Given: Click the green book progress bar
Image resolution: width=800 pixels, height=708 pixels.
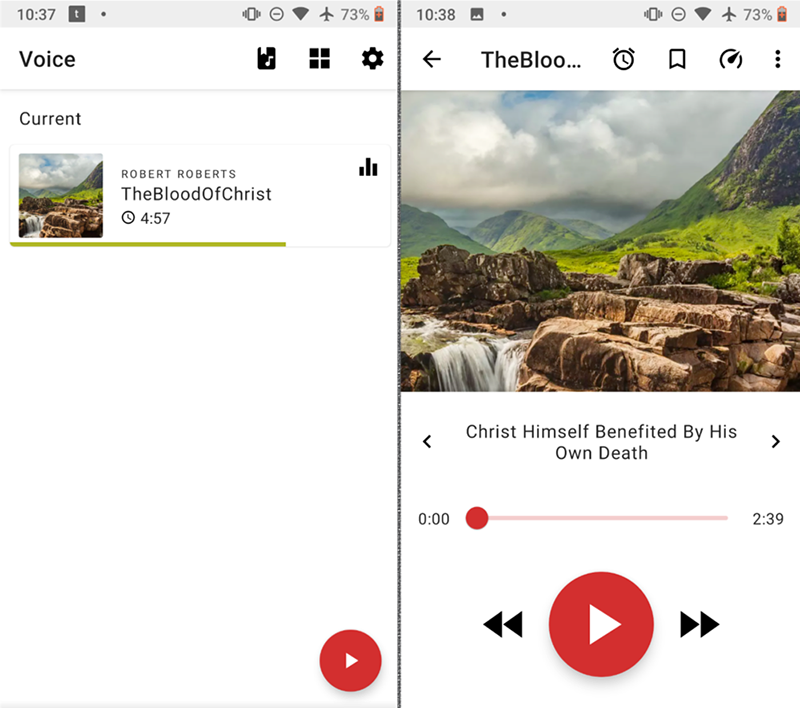Looking at the screenshot, I should click(148, 244).
